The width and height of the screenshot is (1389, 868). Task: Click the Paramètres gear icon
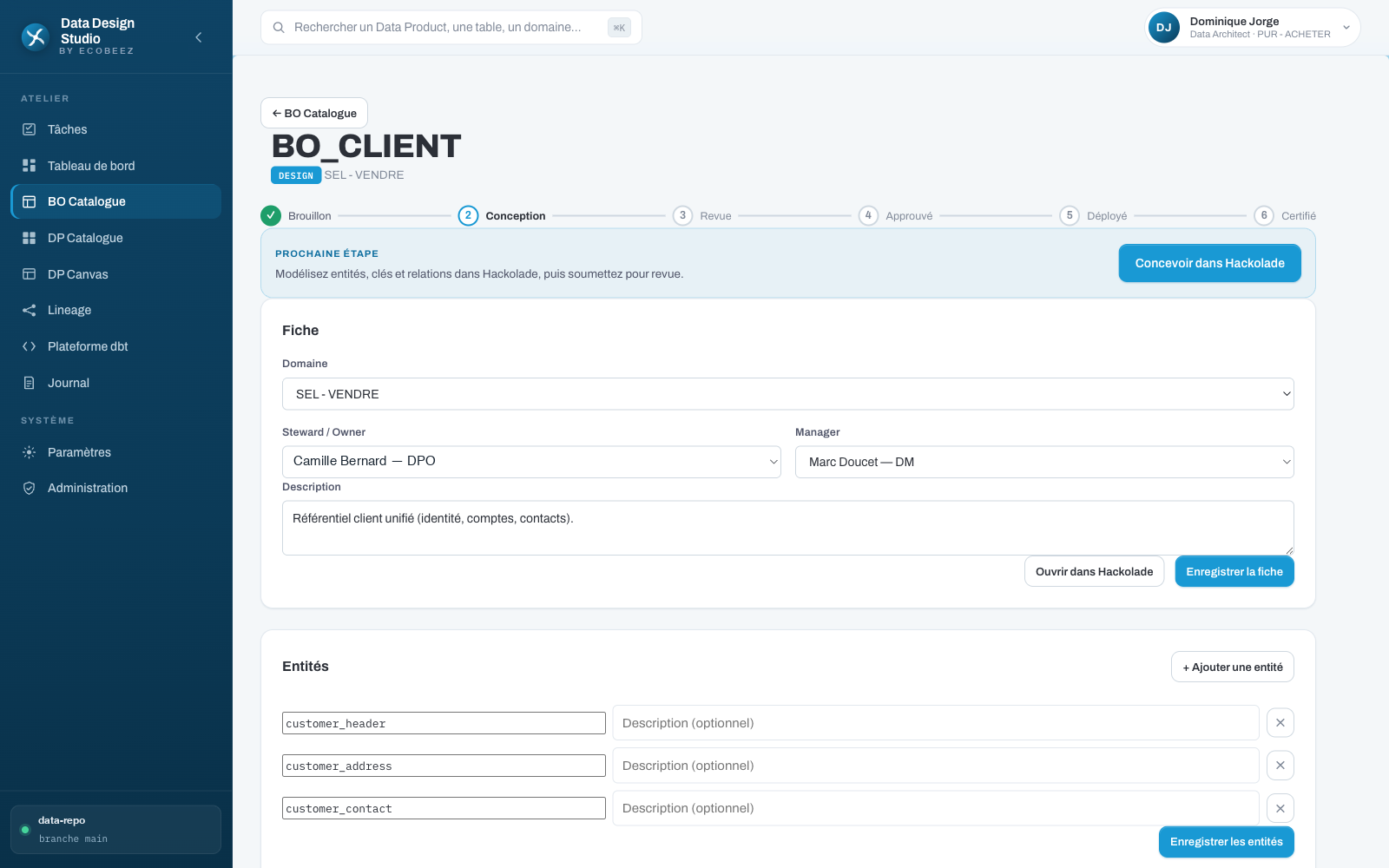coord(29,452)
